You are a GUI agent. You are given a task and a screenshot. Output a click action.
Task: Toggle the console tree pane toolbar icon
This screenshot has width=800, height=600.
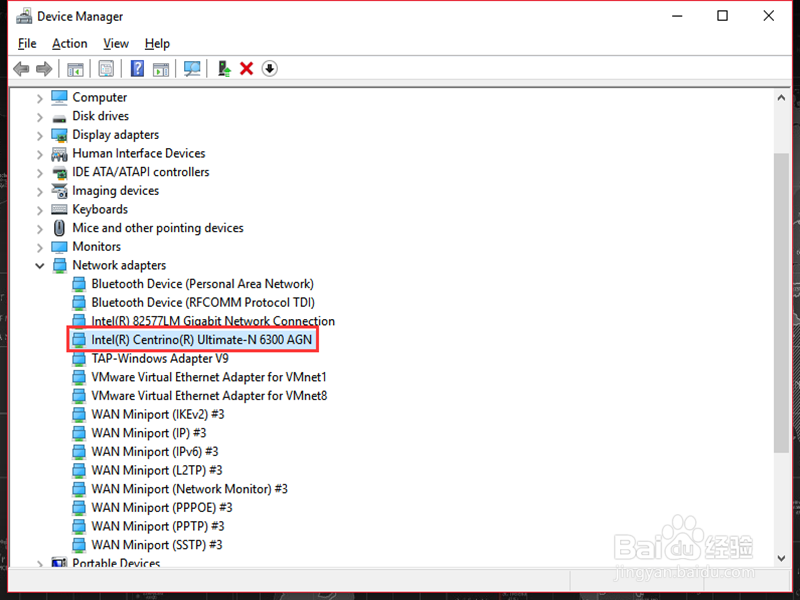coord(75,69)
